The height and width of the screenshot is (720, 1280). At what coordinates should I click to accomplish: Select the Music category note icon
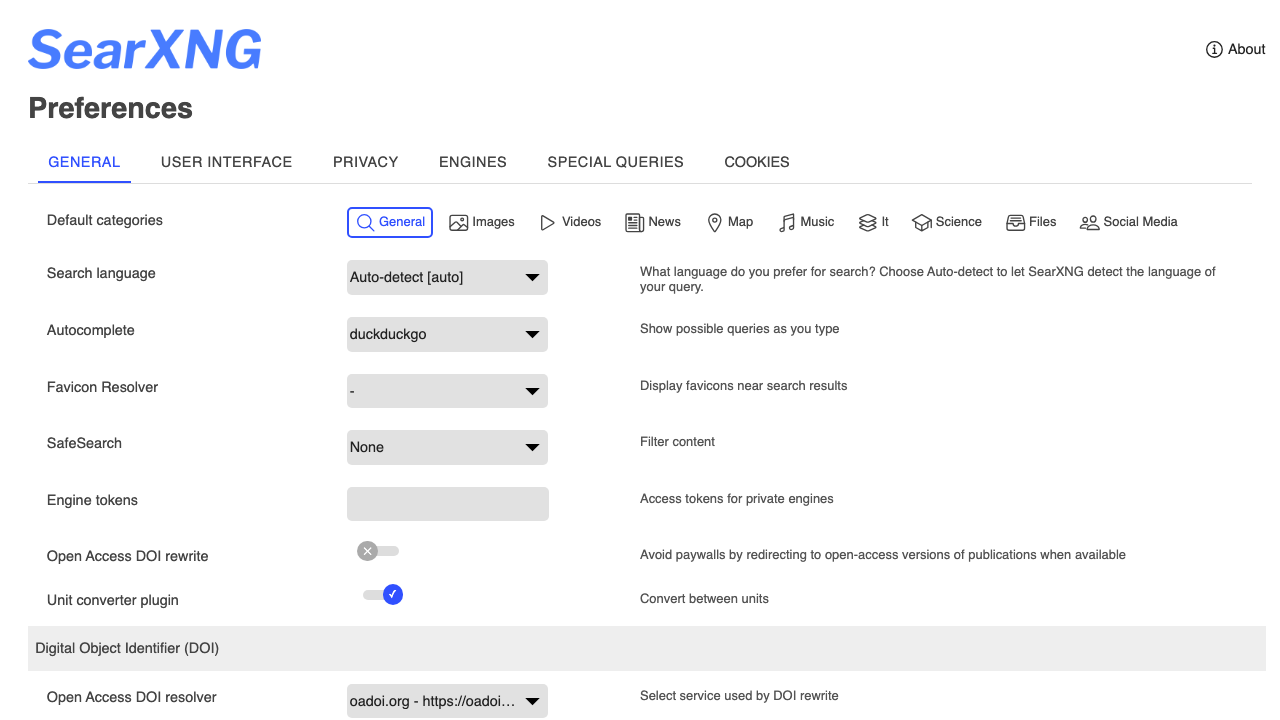pos(787,222)
